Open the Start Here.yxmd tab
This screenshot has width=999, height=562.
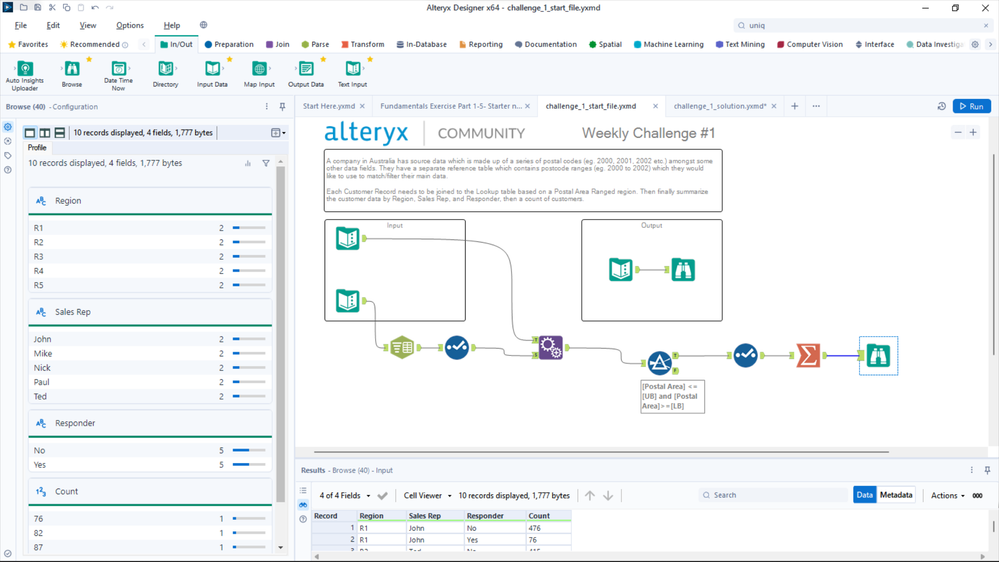pyautogui.click(x=329, y=106)
